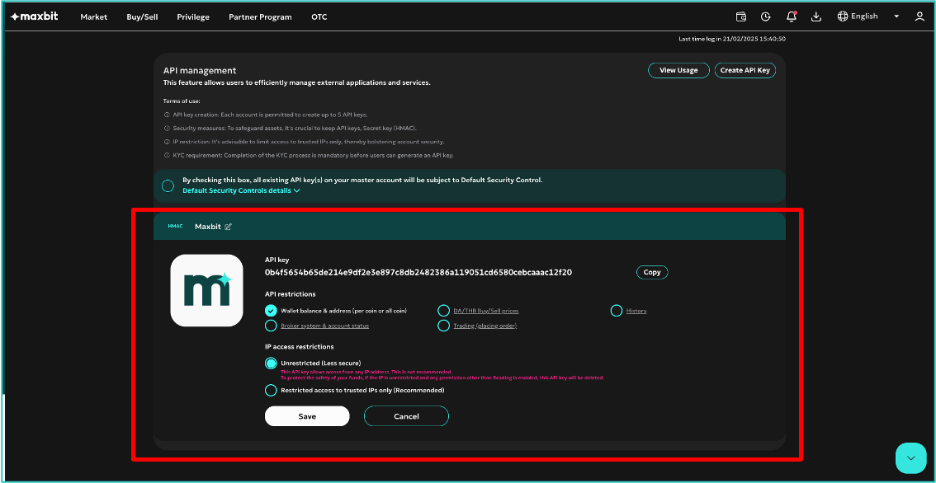
Task: Save the API key settings
Action: [307, 416]
